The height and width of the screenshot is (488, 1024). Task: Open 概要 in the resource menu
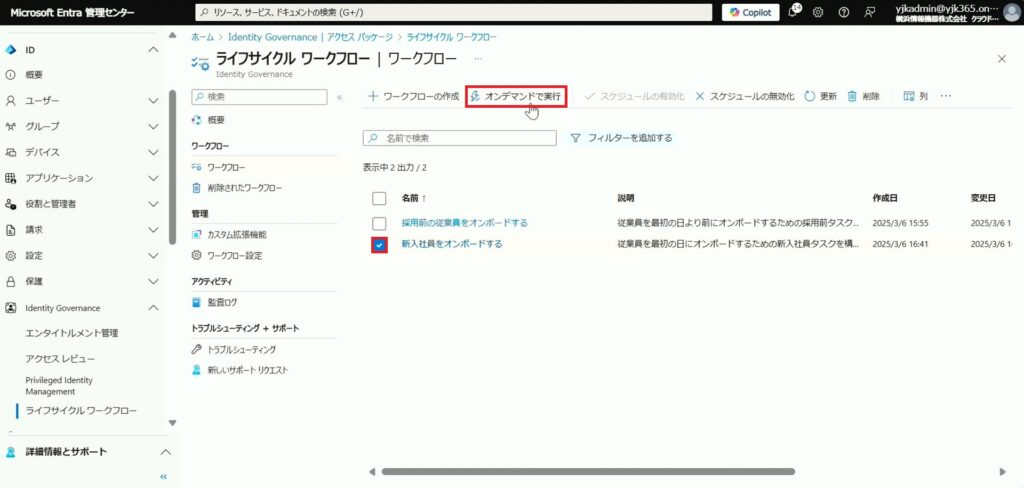216,120
